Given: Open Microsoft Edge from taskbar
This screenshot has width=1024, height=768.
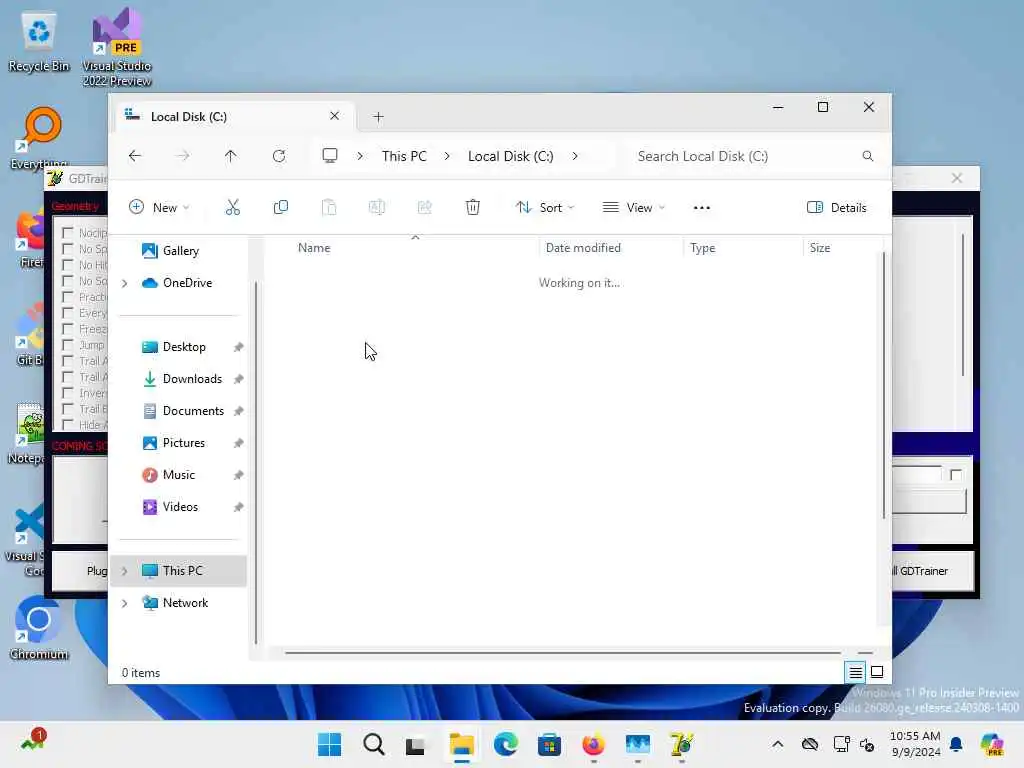Looking at the screenshot, I should coord(505,744).
